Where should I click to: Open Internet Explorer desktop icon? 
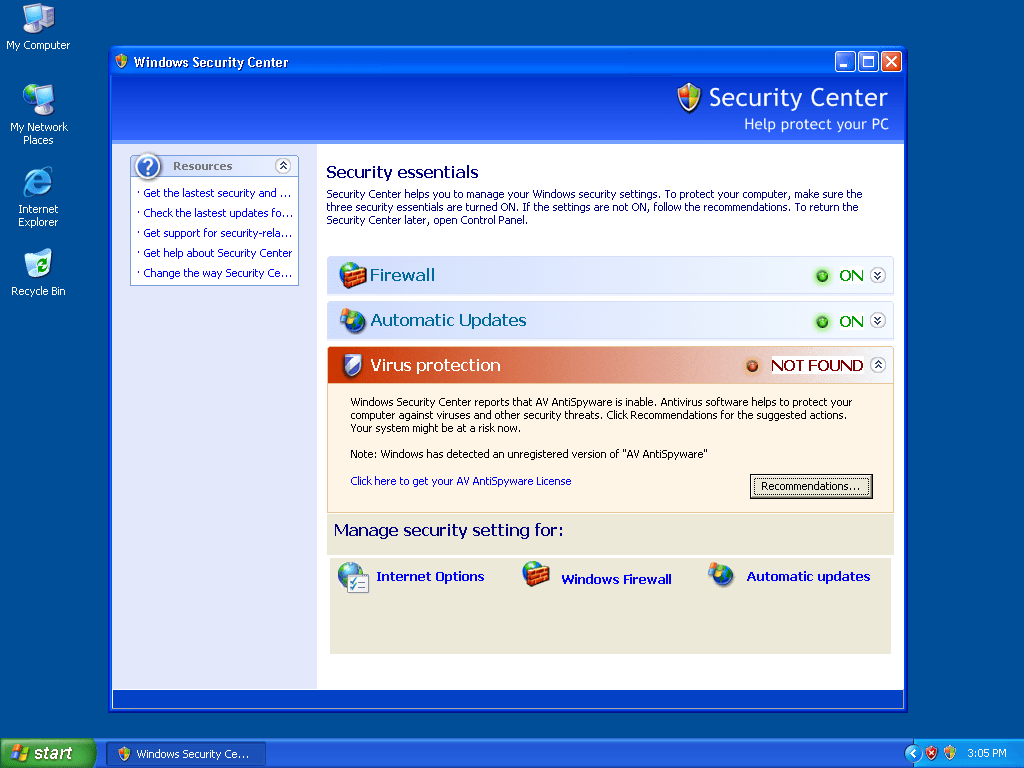tap(38, 183)
